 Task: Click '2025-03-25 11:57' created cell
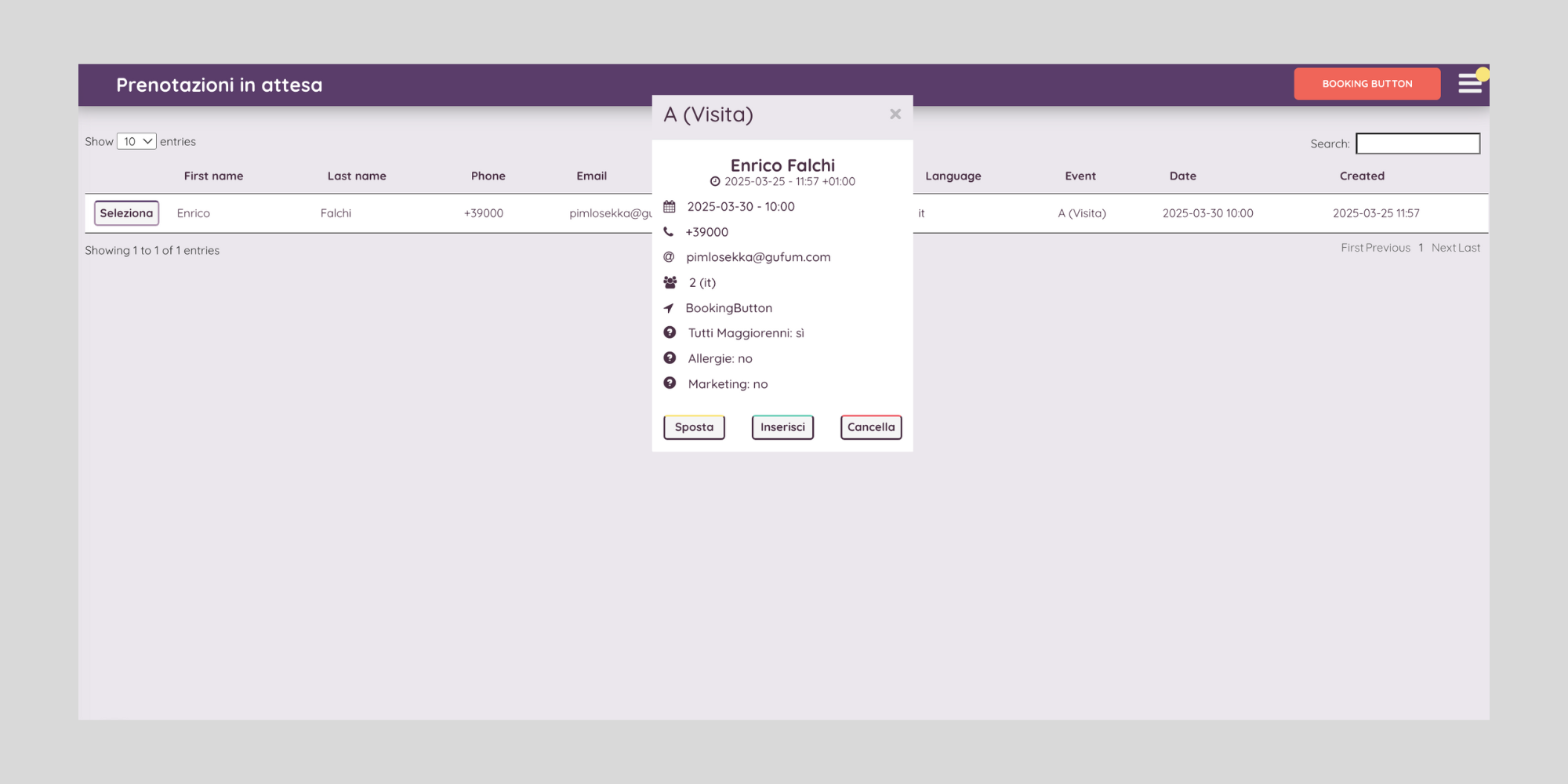[1376, 213]
